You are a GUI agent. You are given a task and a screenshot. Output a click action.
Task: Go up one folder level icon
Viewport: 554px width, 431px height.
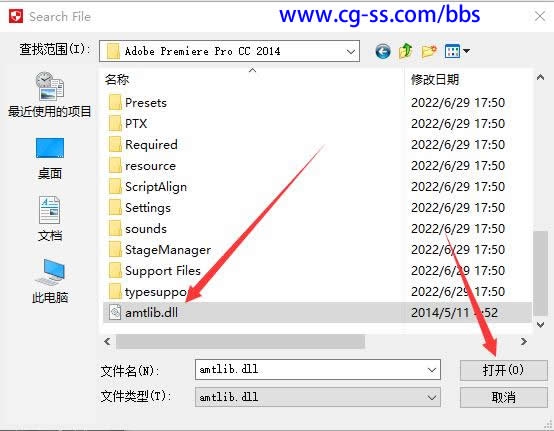pos(406,51)
